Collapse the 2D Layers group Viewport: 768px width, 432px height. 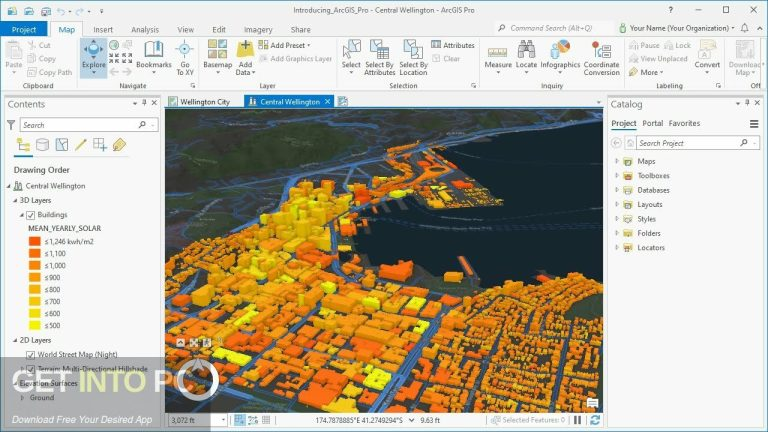point(15,340)
